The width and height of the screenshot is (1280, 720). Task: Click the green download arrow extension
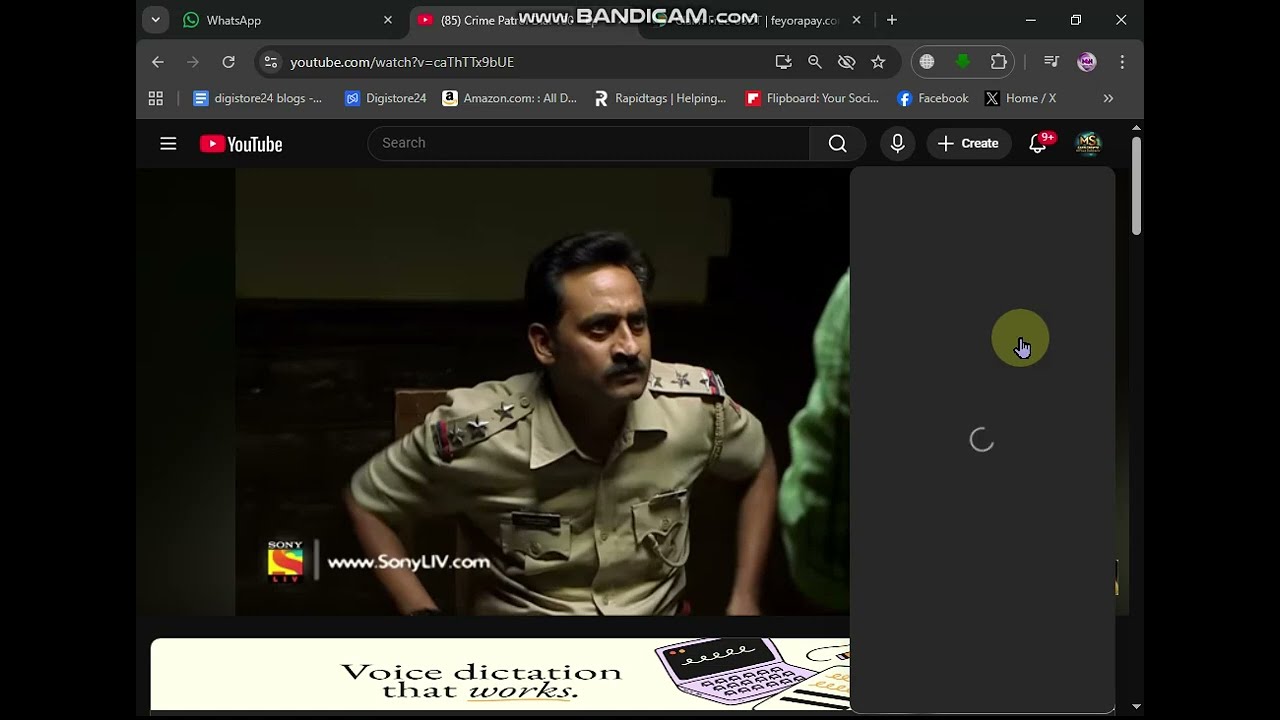click(x=963, y=62)
